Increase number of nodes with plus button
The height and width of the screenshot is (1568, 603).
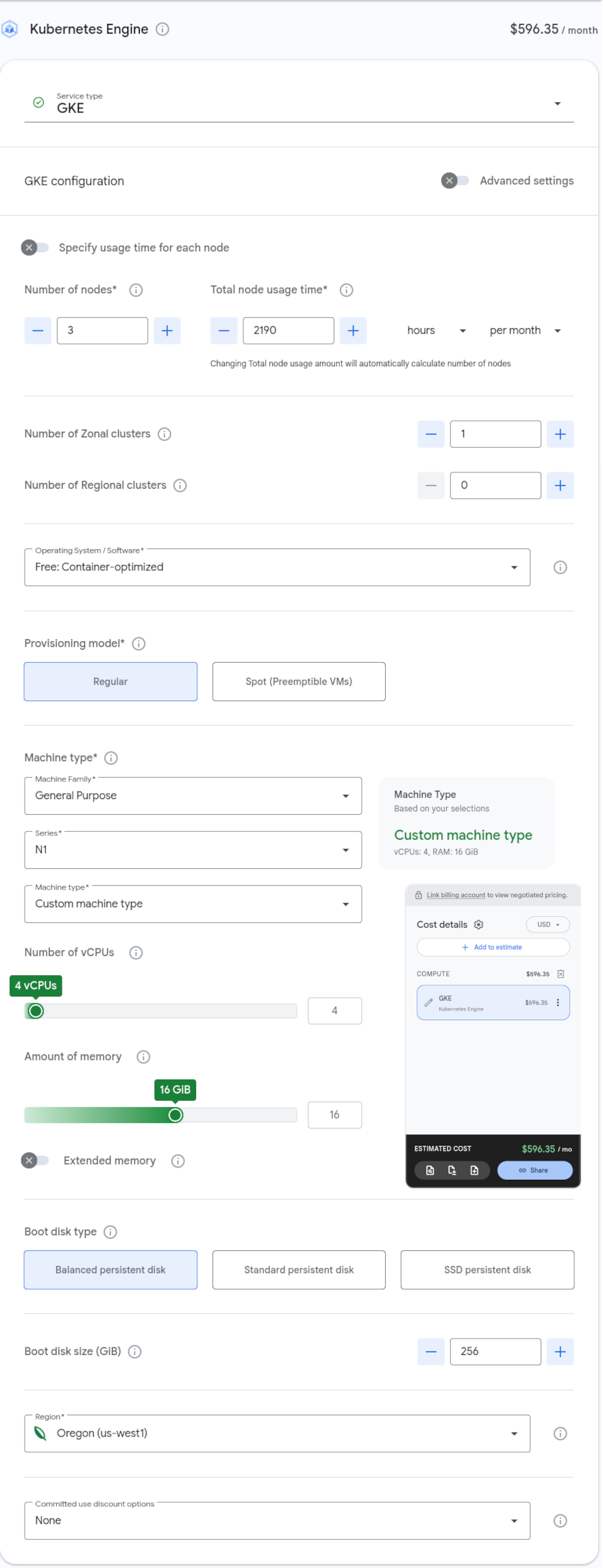pos(167,331)
